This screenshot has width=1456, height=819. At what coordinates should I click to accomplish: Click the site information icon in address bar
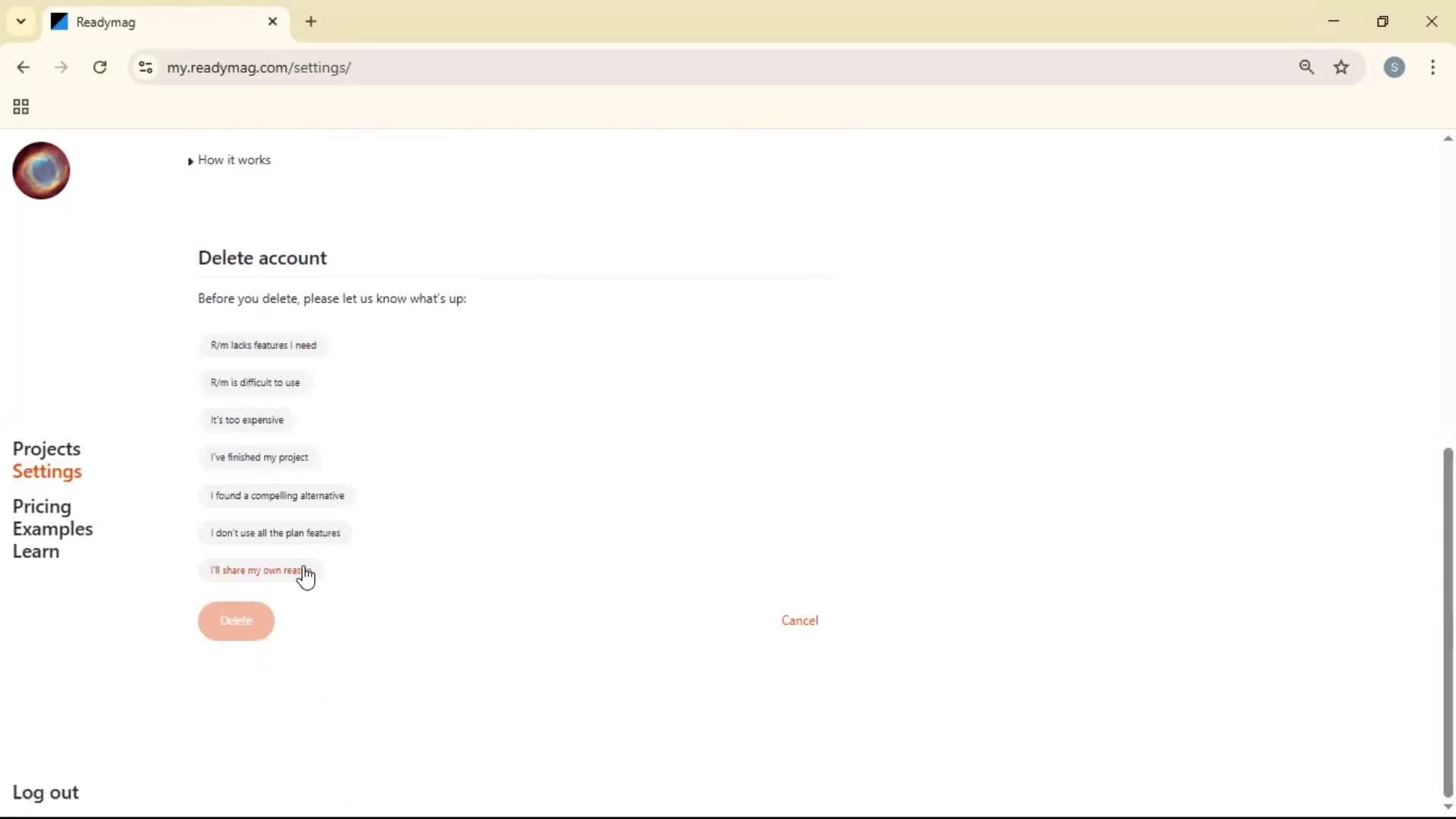tap(146, 67)
